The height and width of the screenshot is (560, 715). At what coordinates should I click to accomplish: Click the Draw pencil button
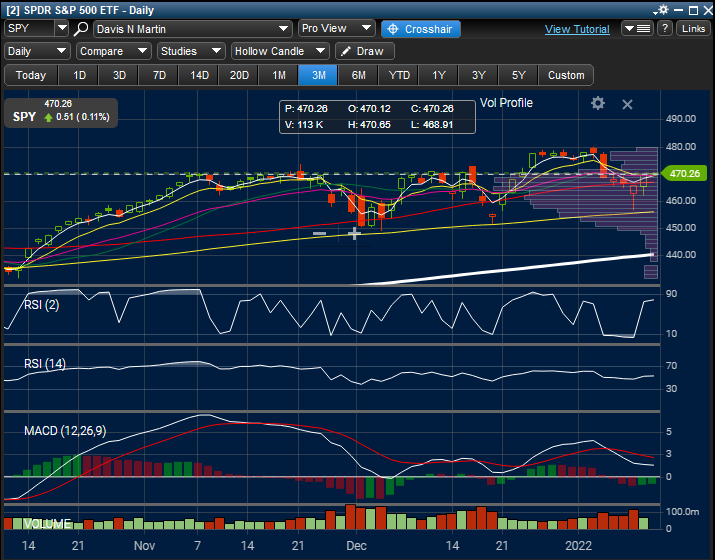tap(364, 51)
